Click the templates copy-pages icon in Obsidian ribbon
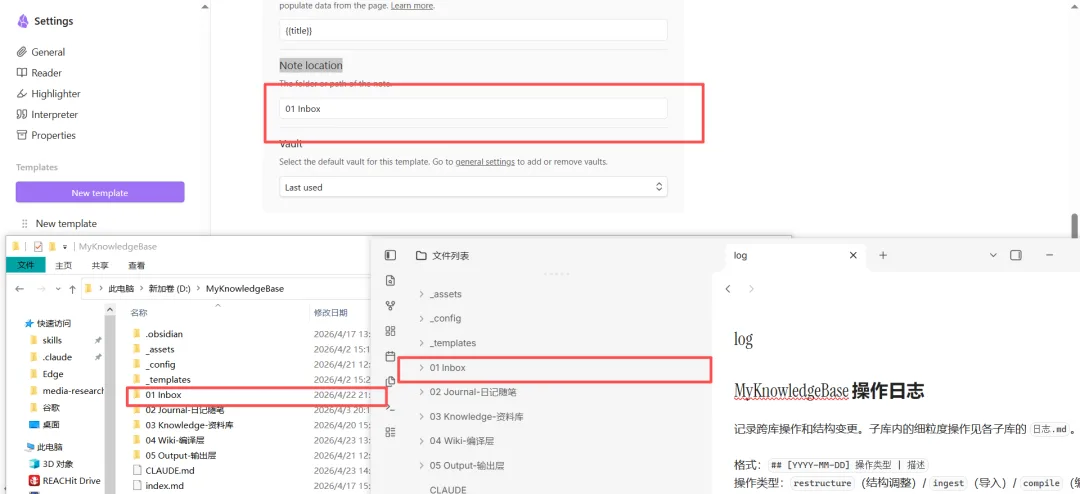1080x494 pixels. click(391, 381)
